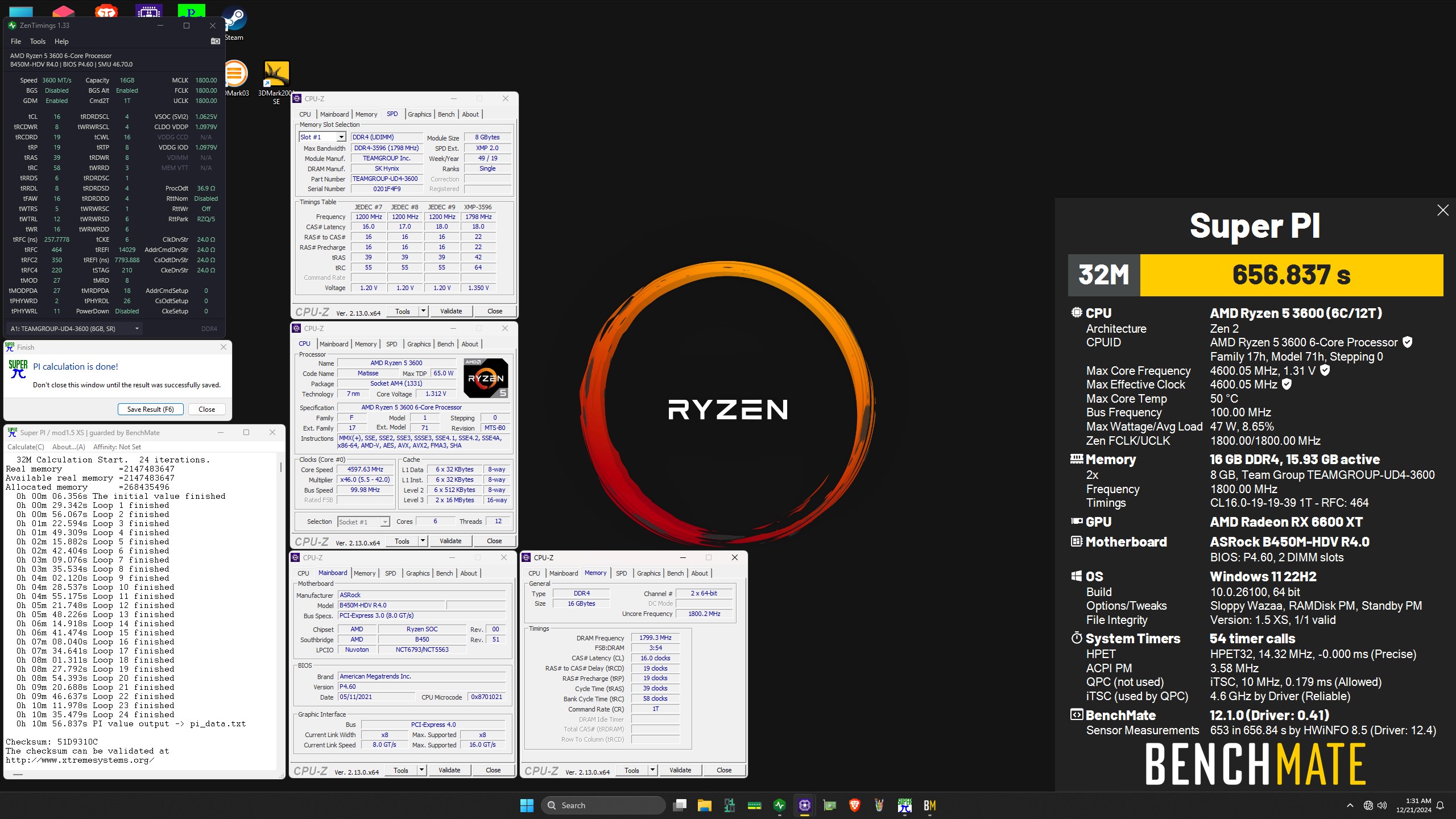Click Checksum: 51D9310C text in Super PI
This screenshot has height=819, width=1456.
[52, 742]
